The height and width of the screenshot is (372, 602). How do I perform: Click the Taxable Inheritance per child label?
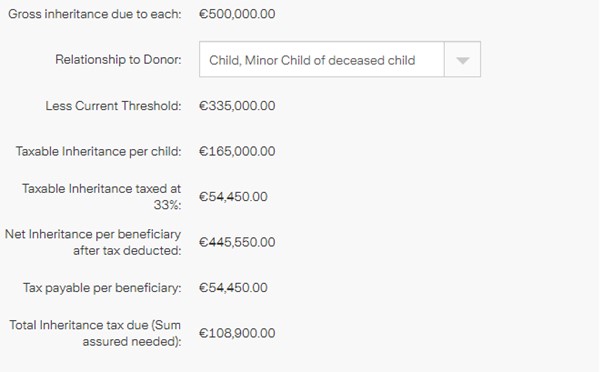coord(98,151)
